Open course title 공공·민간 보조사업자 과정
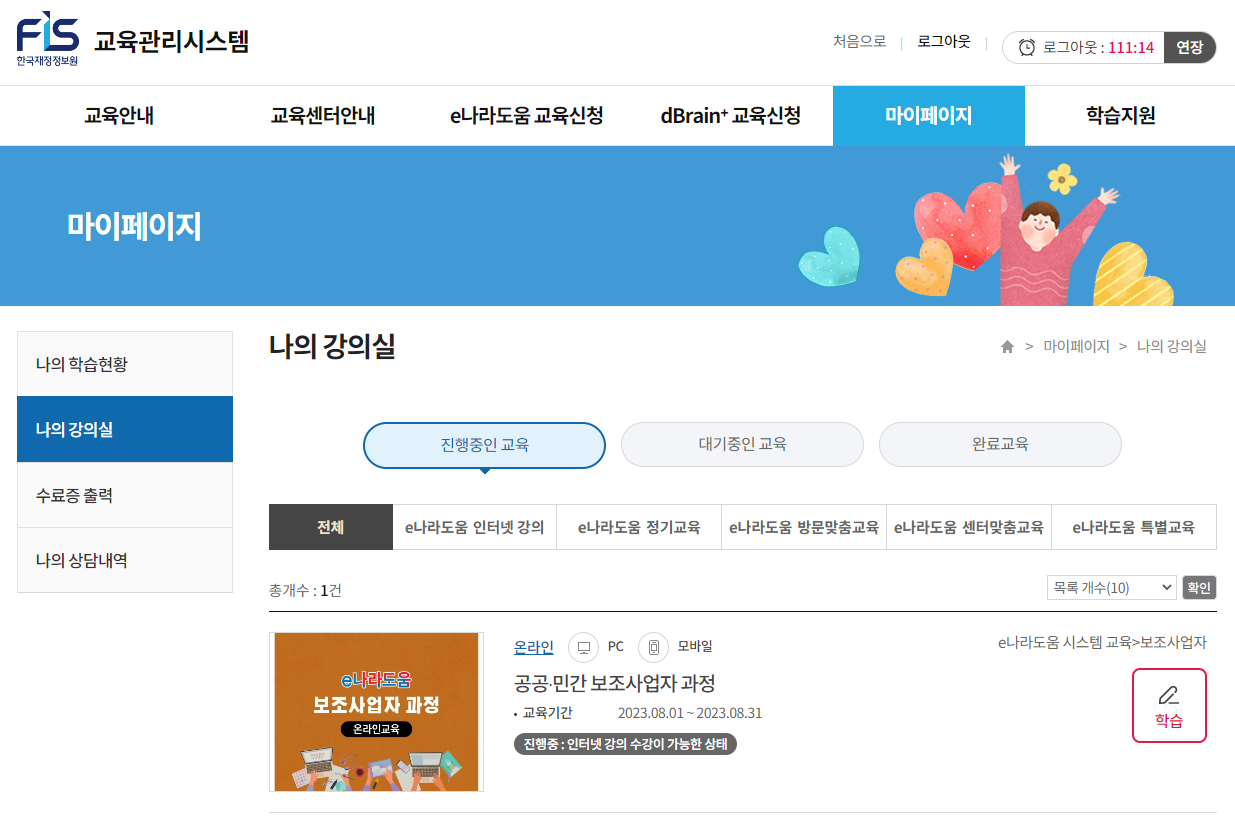The image size is (1235, 818). (x=614, y=684)
